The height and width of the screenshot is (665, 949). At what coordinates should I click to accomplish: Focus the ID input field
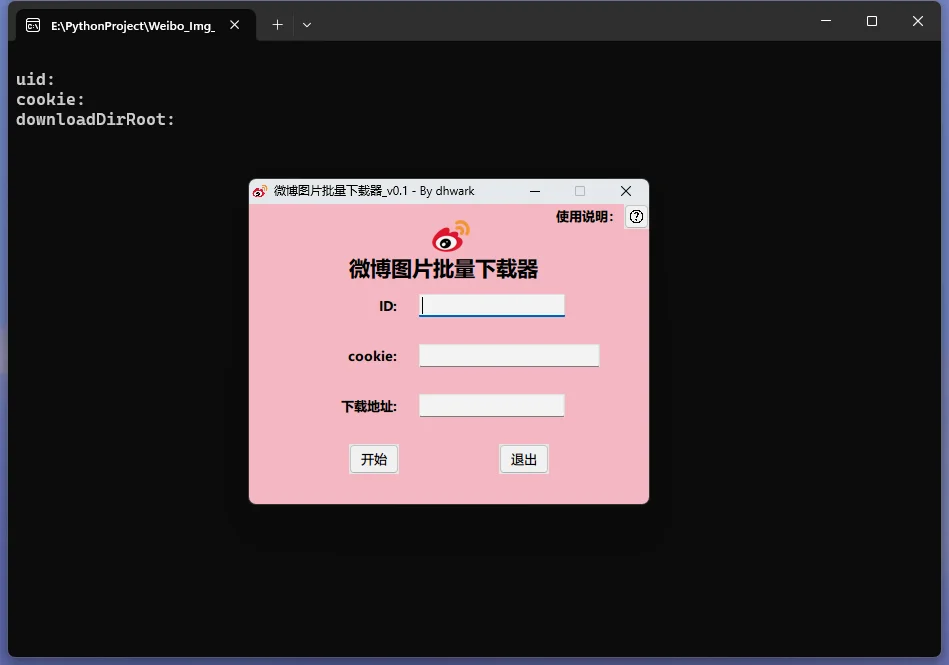click(491, 306)
